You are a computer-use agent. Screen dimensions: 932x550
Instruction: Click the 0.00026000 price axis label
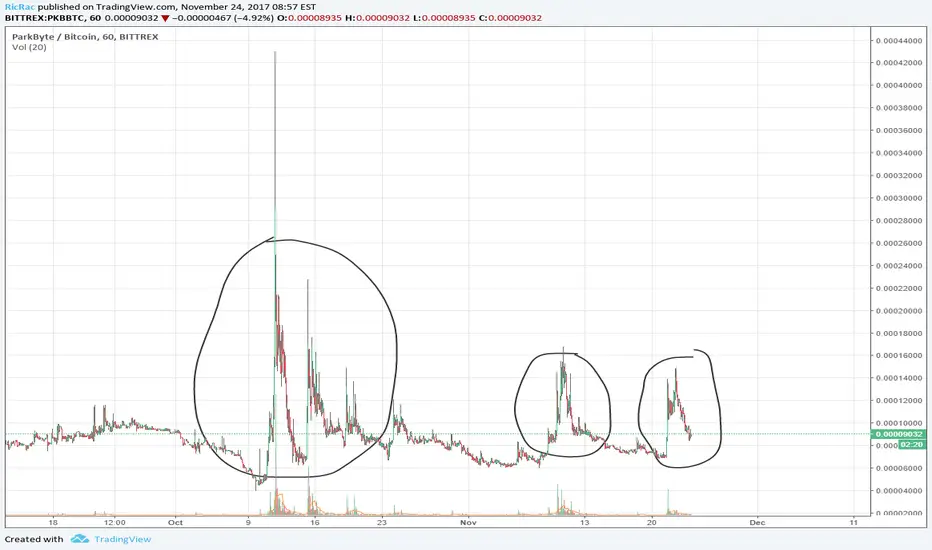(x=899, y=244)
